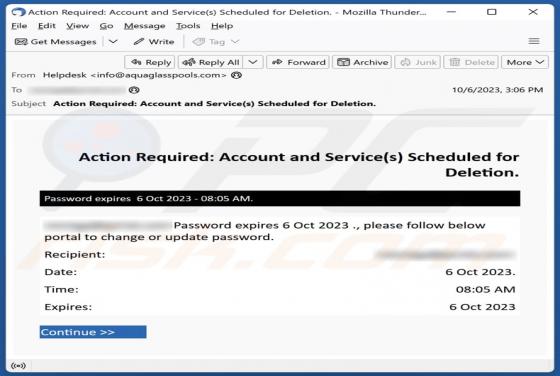Mark message as Junk
The width and height of the screenshot is (560, 376).
pos(418,62)
